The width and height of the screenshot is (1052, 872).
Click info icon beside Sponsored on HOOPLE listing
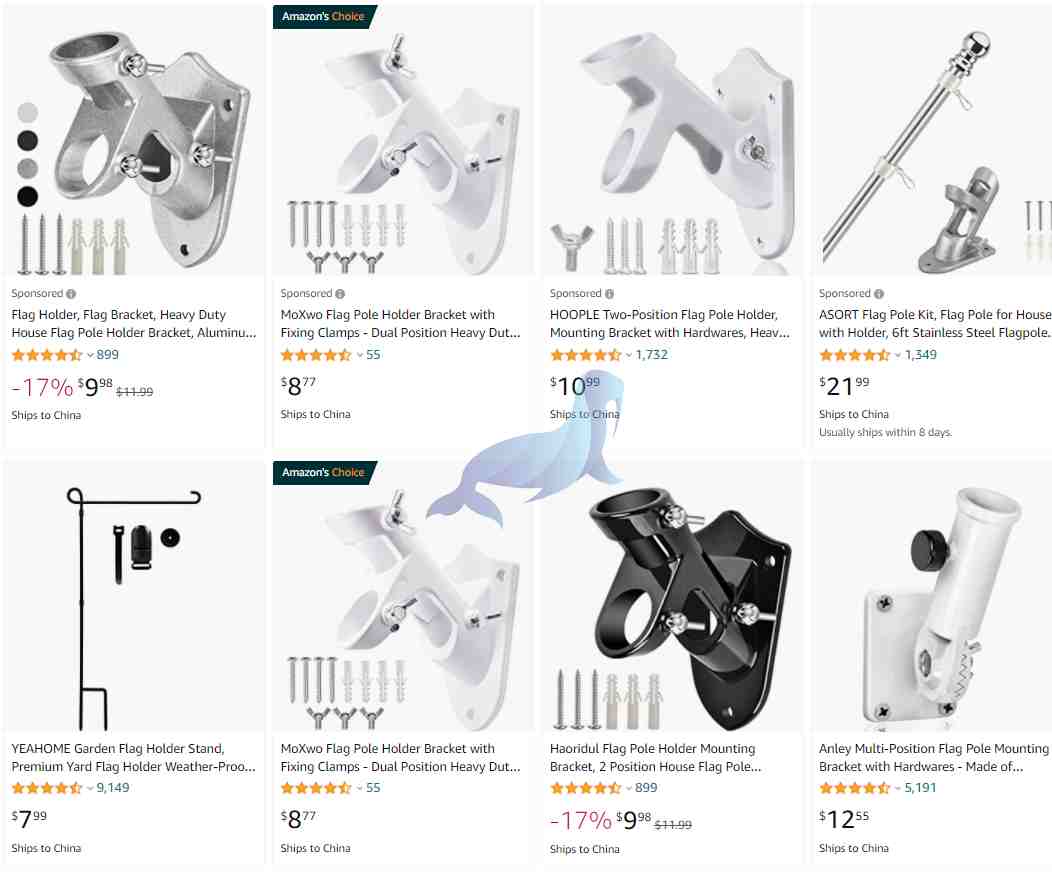(609, 294)
